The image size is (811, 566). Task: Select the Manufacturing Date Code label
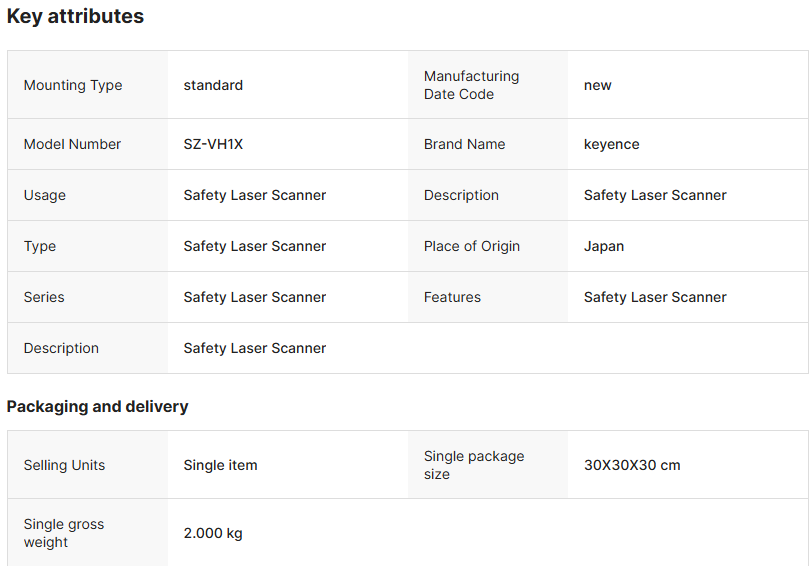point(471,85)
